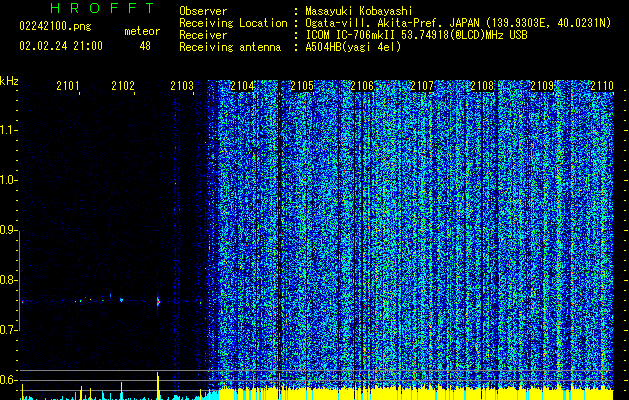Click the 2109 time marker

click(x=542, y=86)
